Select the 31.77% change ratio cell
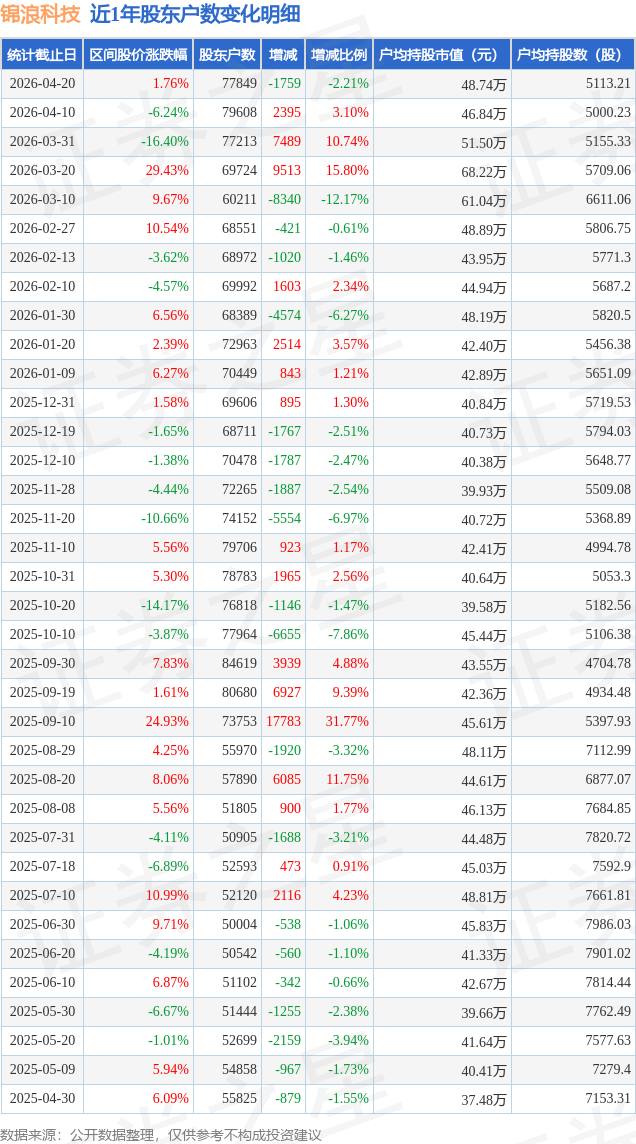The height and width of the screenshot is (1144, 636). tap(347, 721)
